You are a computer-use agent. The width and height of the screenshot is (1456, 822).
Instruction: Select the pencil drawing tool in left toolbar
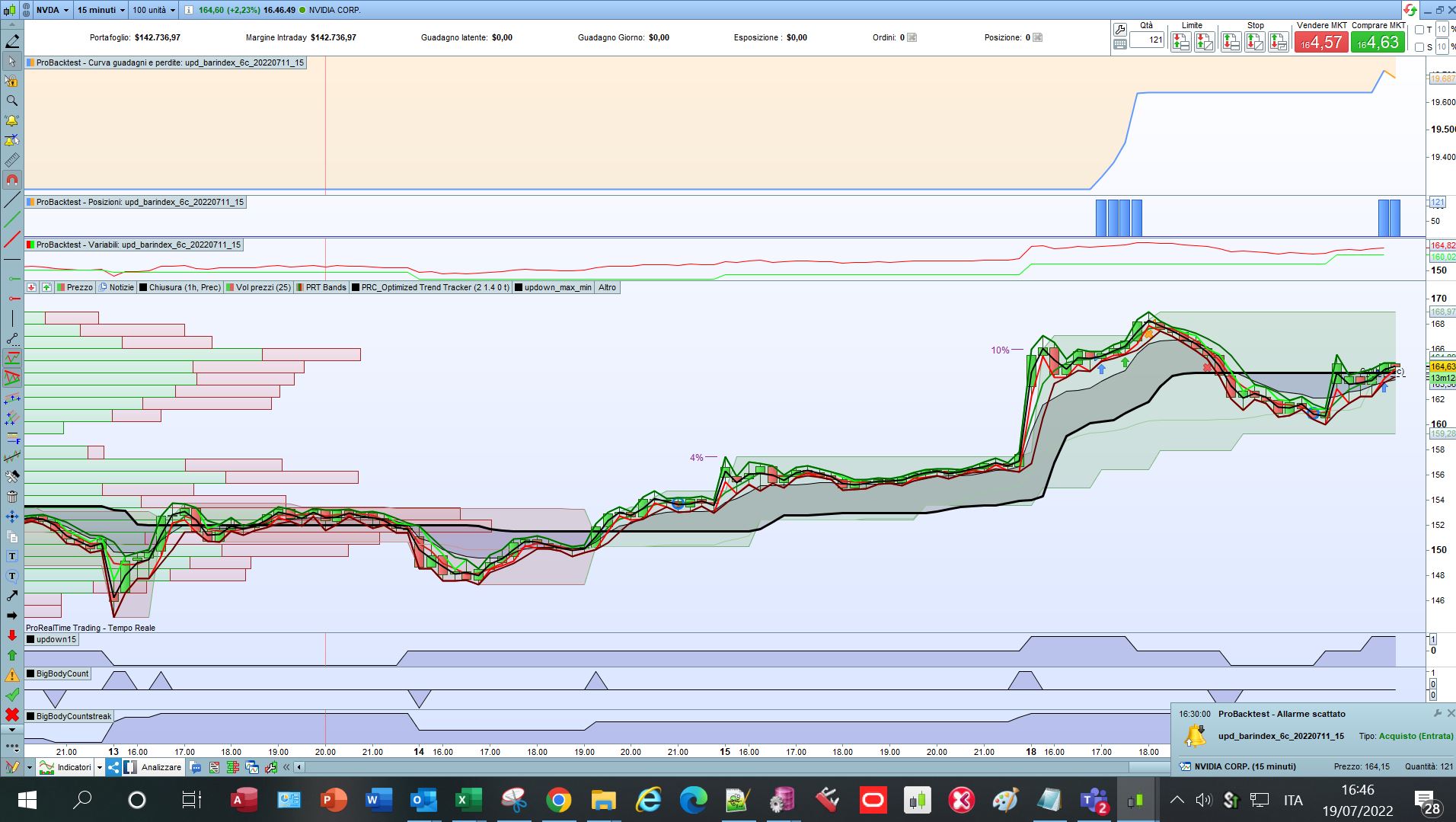12,41
